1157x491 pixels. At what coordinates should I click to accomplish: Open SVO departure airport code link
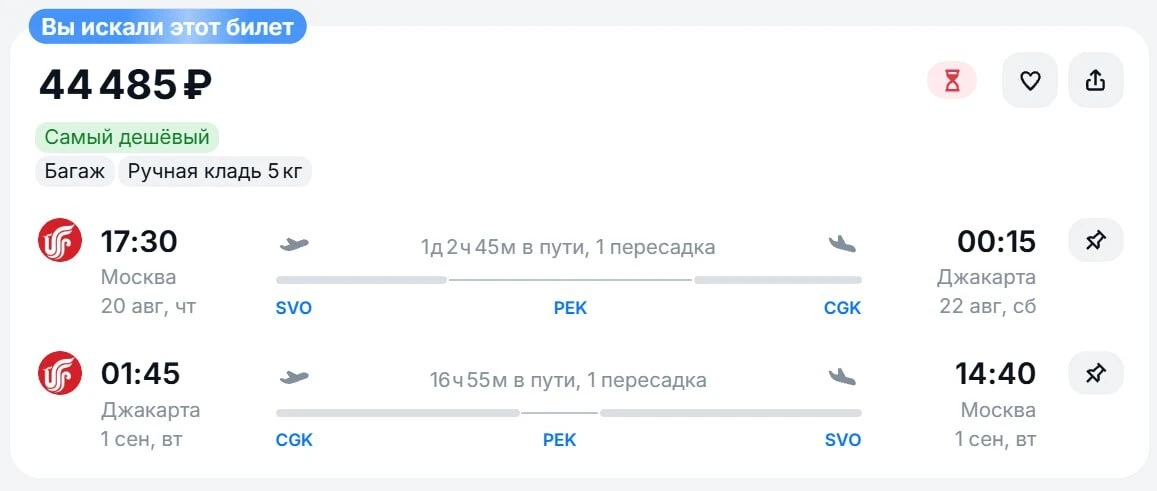coord(294,308)
